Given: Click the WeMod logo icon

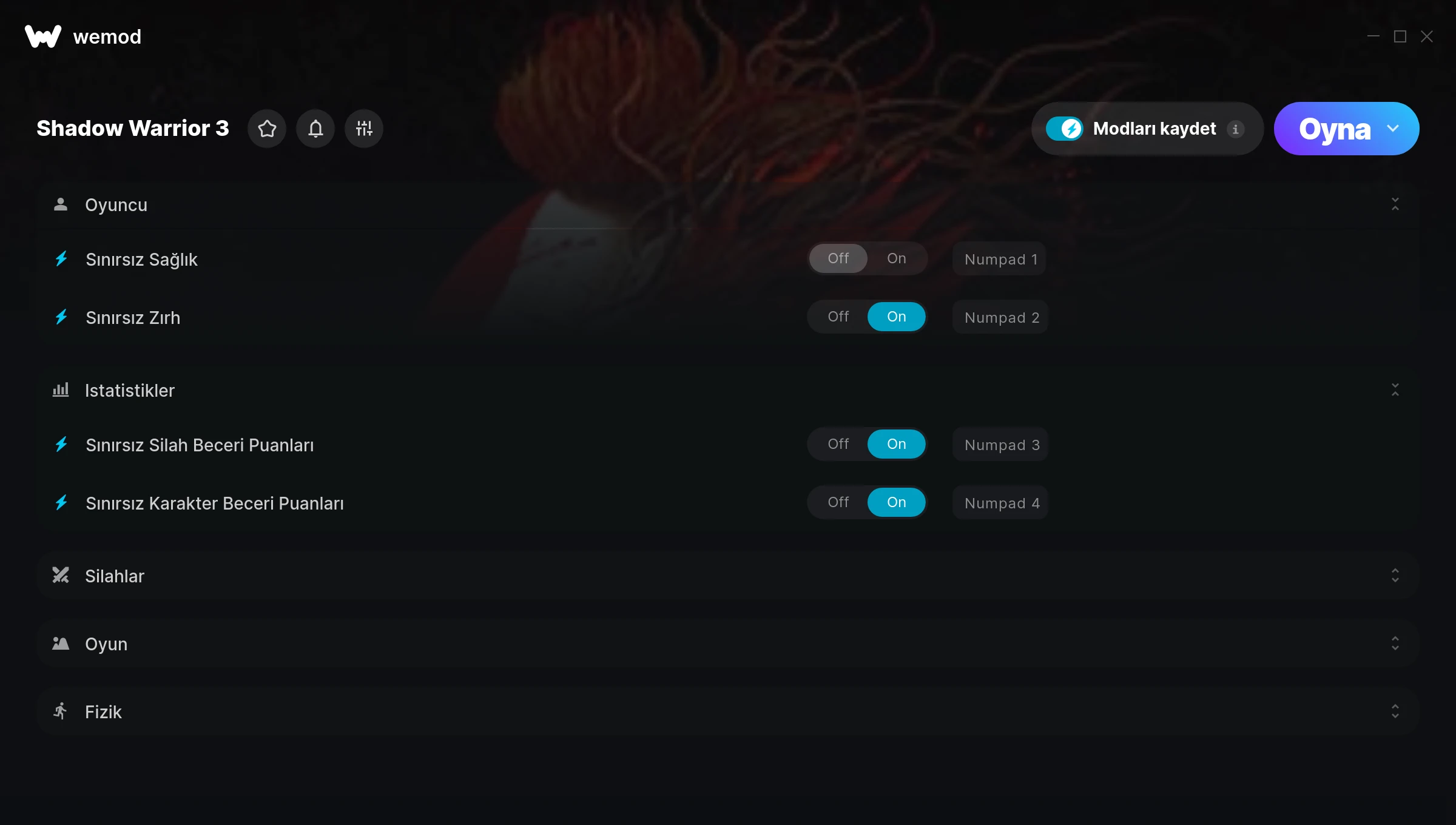Looking at the screenshot, I should (x=43, y=36).
